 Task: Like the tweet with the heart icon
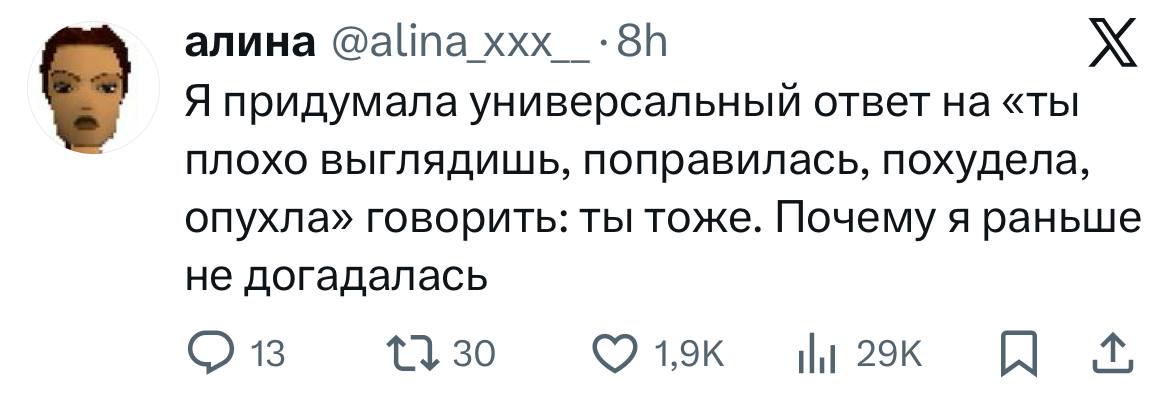pyautogui.click(x=616, y=353)
